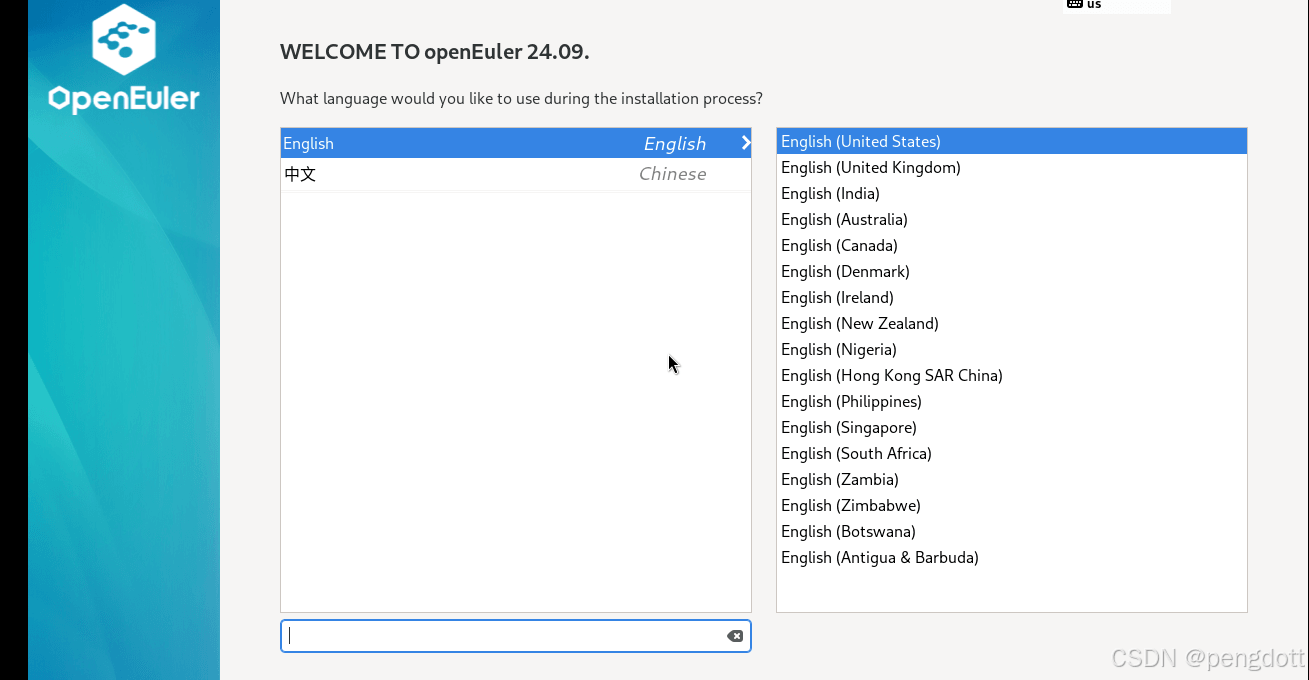Choose English (Singapore) locale
Screen dimensions: 1309x680
click(x=1012, y=427)
